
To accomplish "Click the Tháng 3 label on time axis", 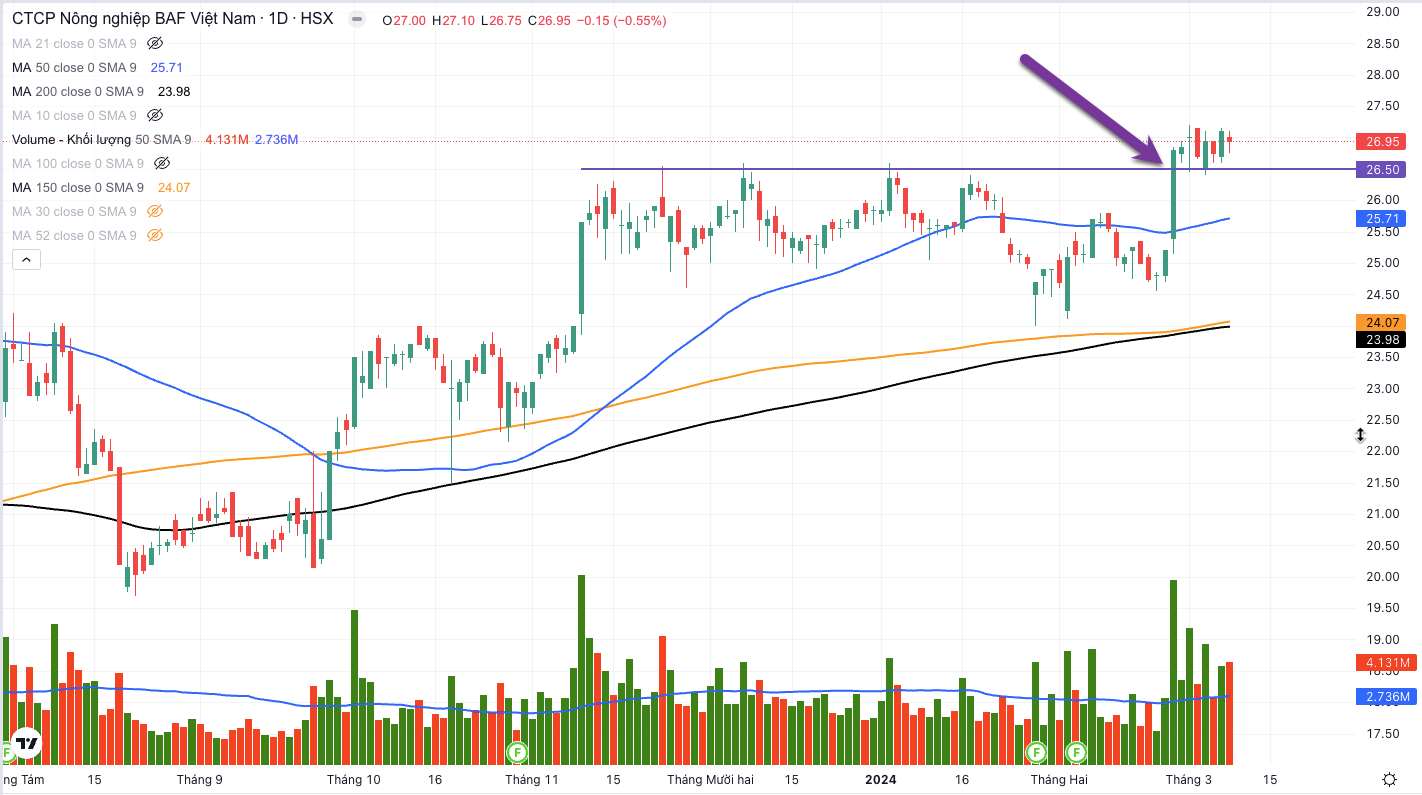I will click(x=1188, y=779).
